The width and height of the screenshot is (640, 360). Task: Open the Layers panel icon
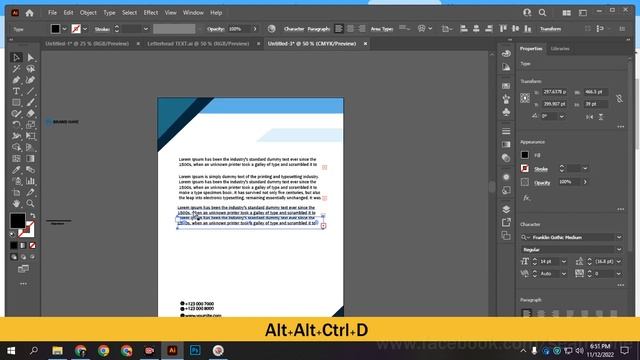tap(506, 209)
